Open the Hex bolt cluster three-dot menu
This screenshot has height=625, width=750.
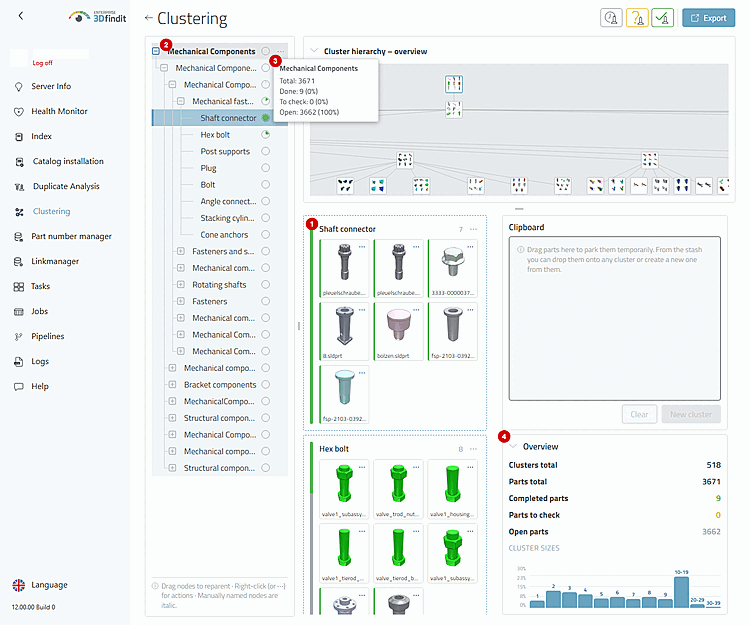(x=473, y=449)
